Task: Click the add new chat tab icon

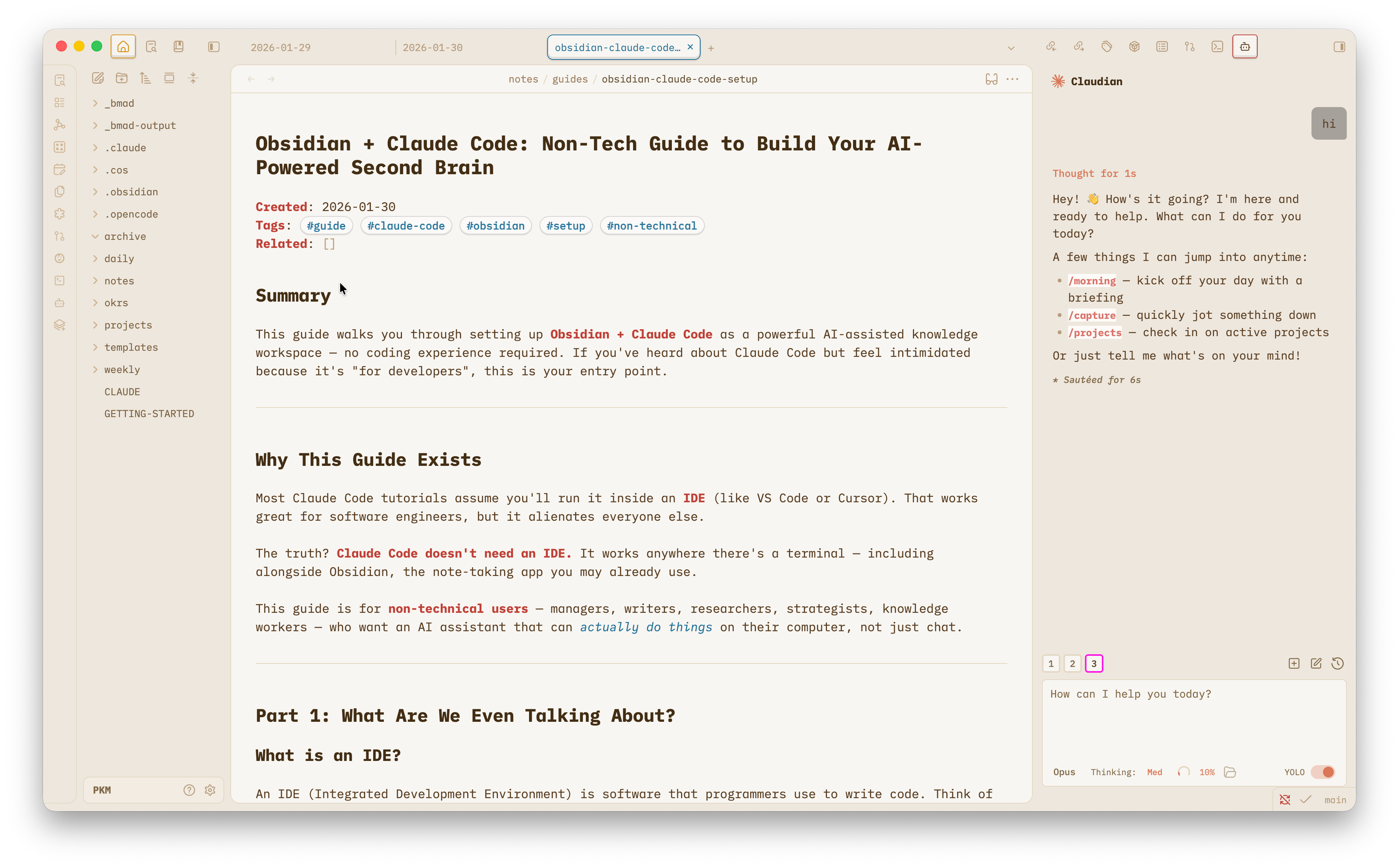Action: 1294,663
